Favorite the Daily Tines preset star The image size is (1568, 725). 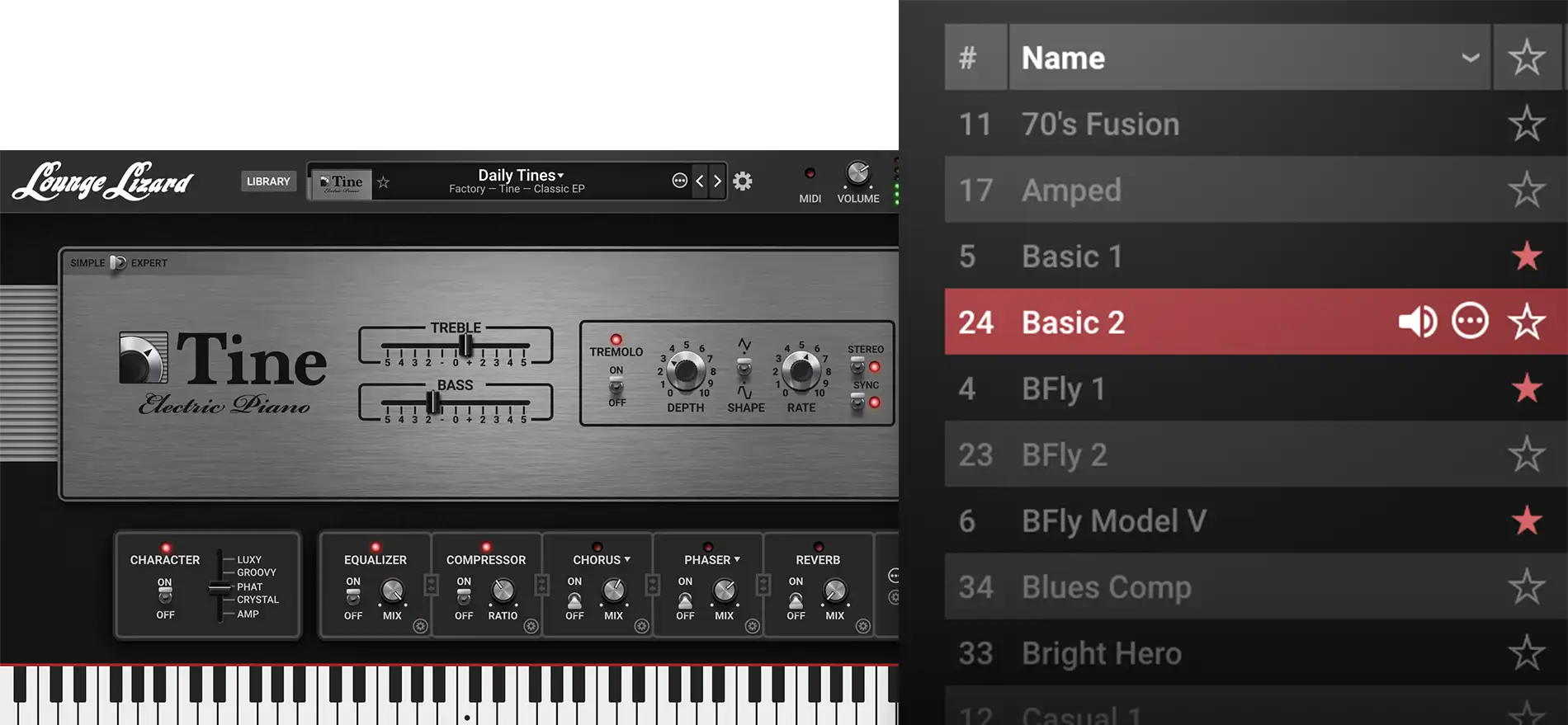tap(383, 182)
